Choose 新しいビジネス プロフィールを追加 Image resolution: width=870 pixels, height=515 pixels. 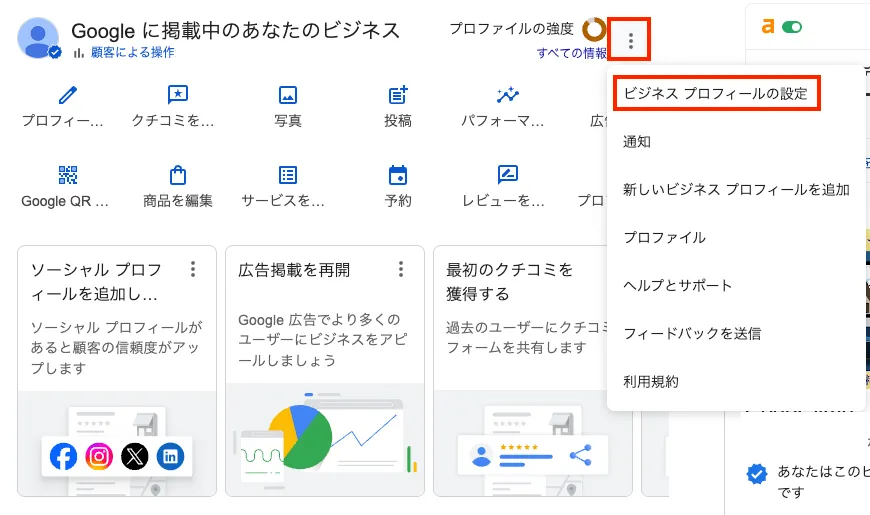tap(736, 190)
